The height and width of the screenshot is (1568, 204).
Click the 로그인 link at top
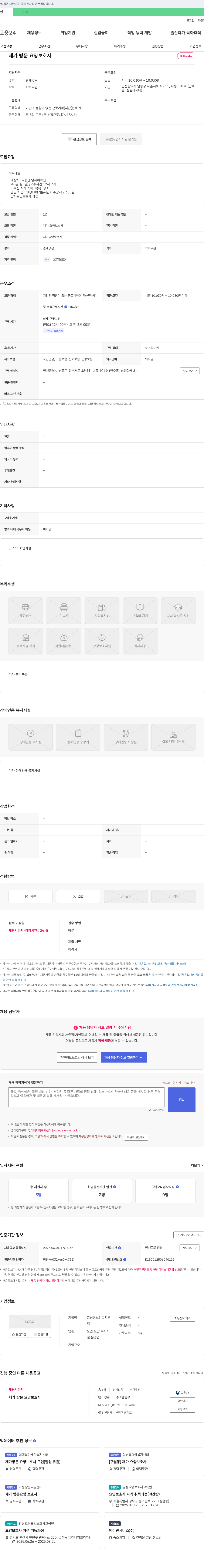191,21
